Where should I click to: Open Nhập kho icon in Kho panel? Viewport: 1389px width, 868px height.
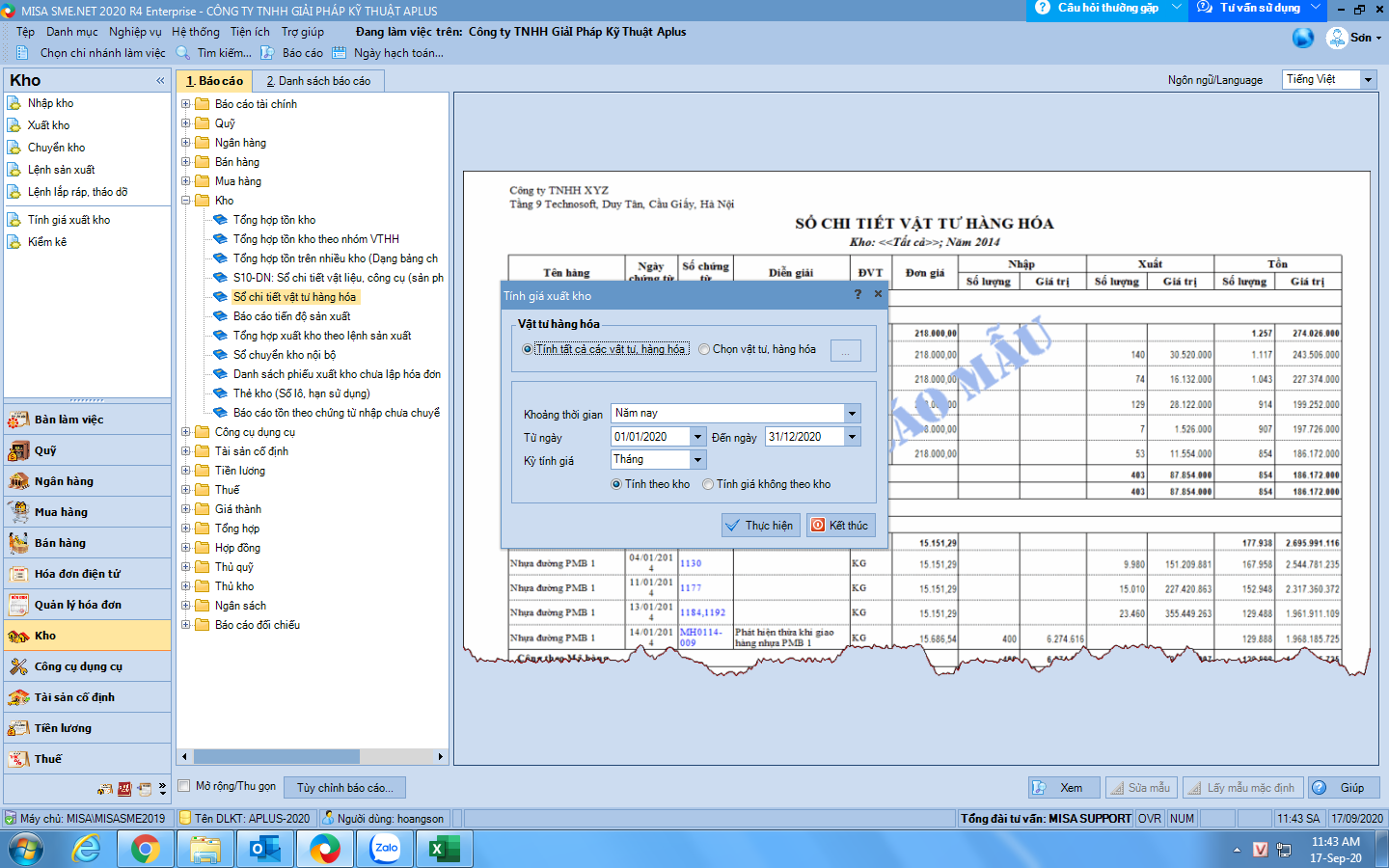[x=14, y=103]
